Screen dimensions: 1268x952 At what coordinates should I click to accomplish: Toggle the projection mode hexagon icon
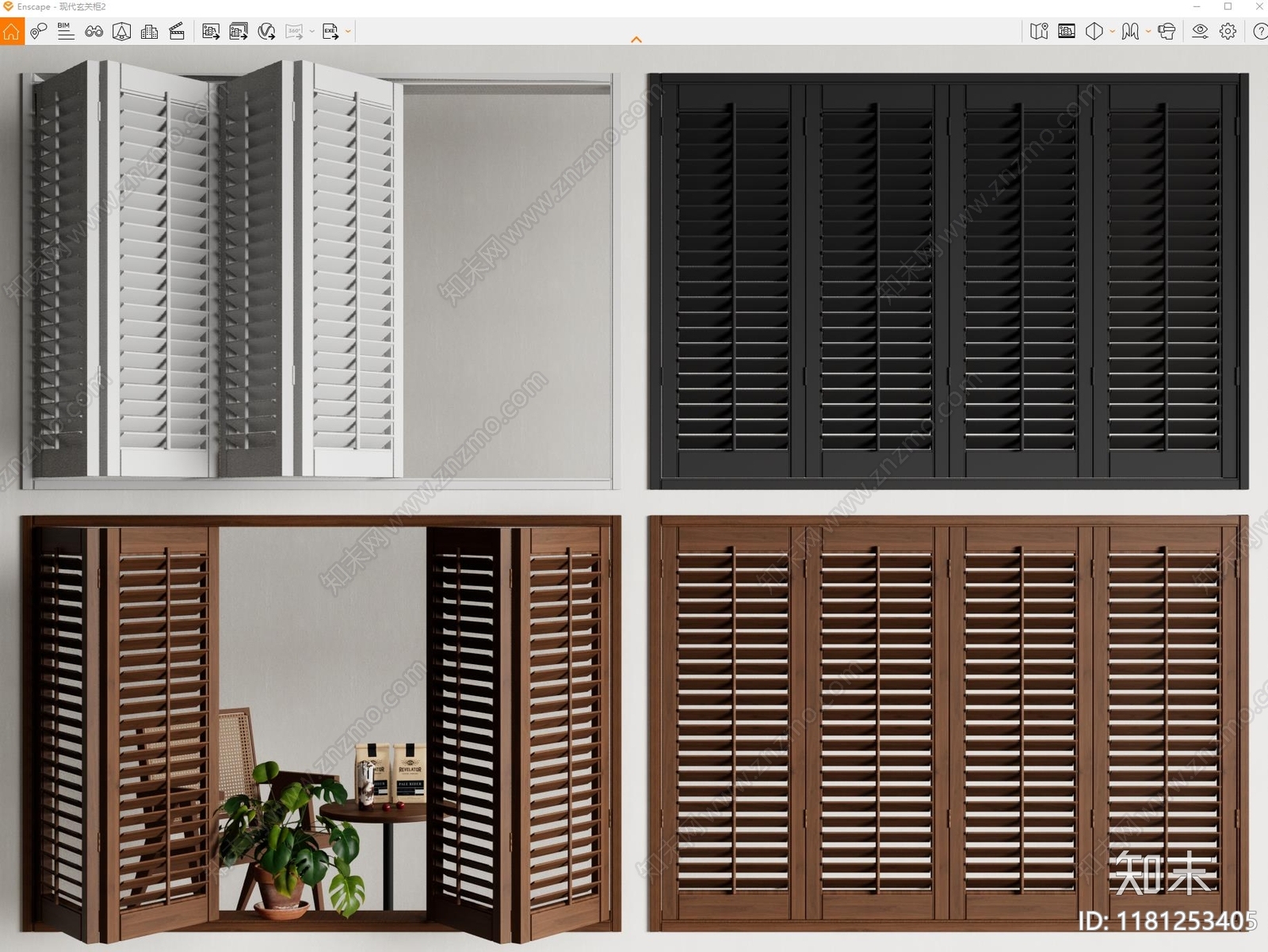[x=1094, y=32]
